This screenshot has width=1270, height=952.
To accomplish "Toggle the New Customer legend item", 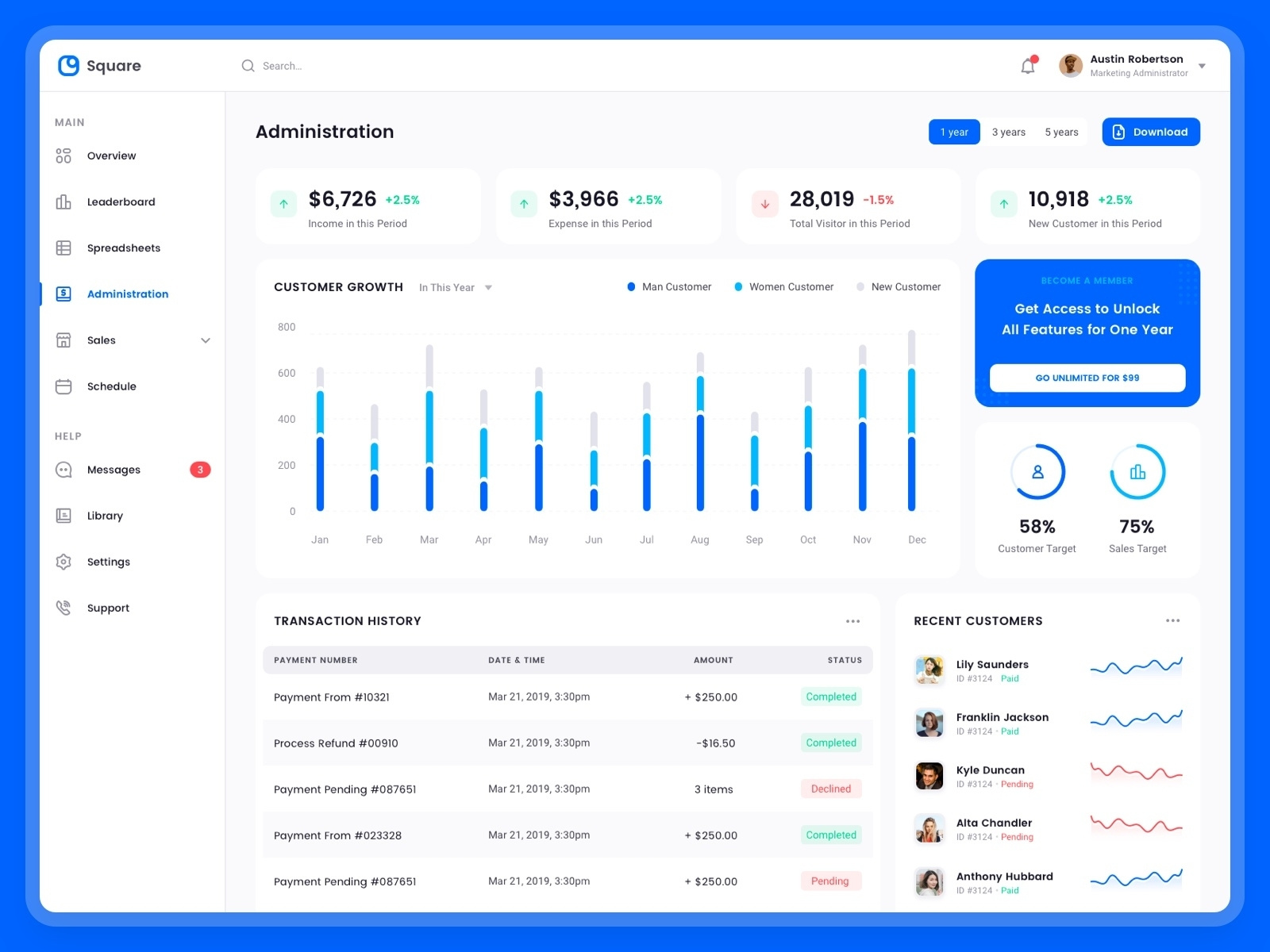I will pos(898,286).
